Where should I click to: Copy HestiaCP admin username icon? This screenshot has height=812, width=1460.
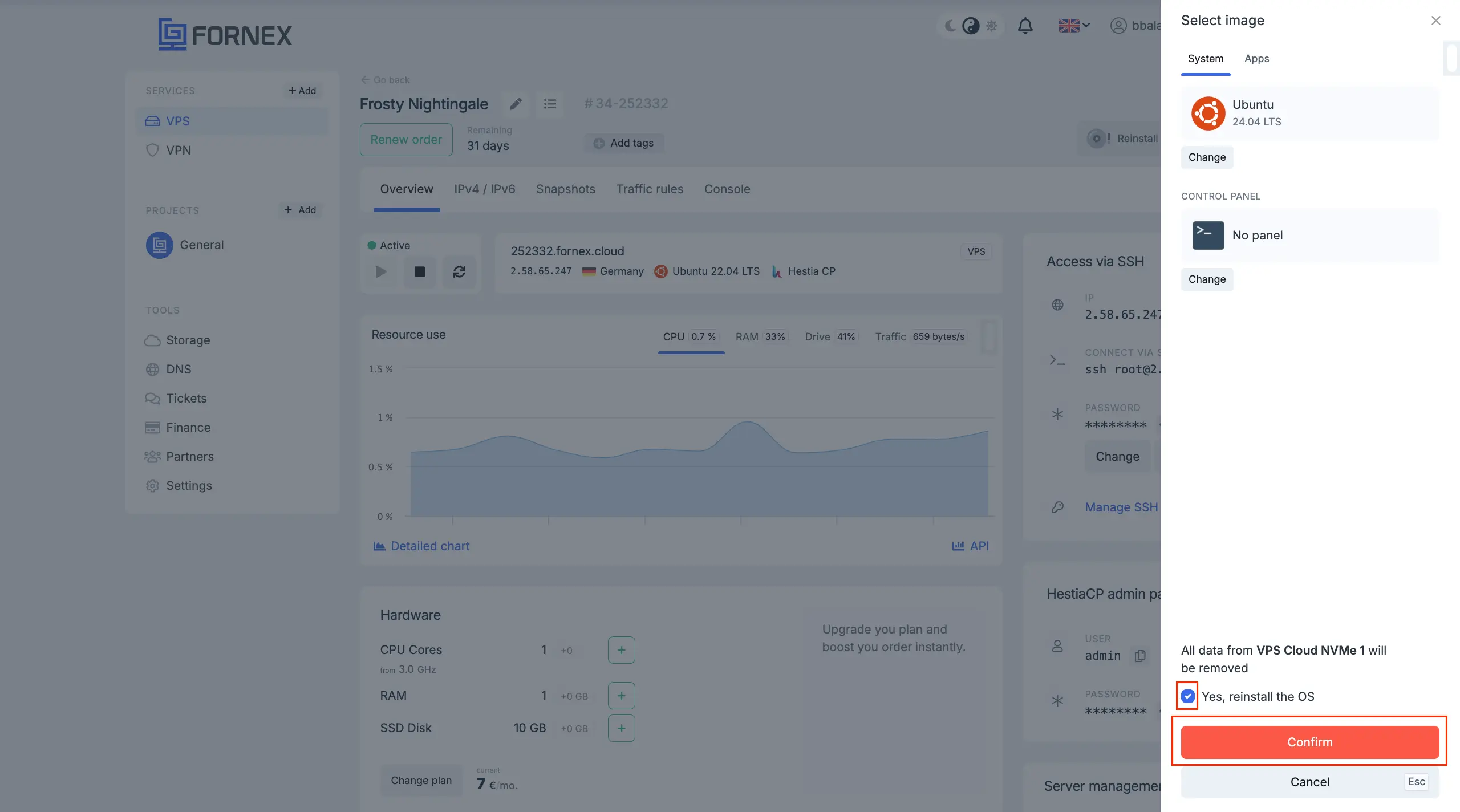coord(1140,656)
